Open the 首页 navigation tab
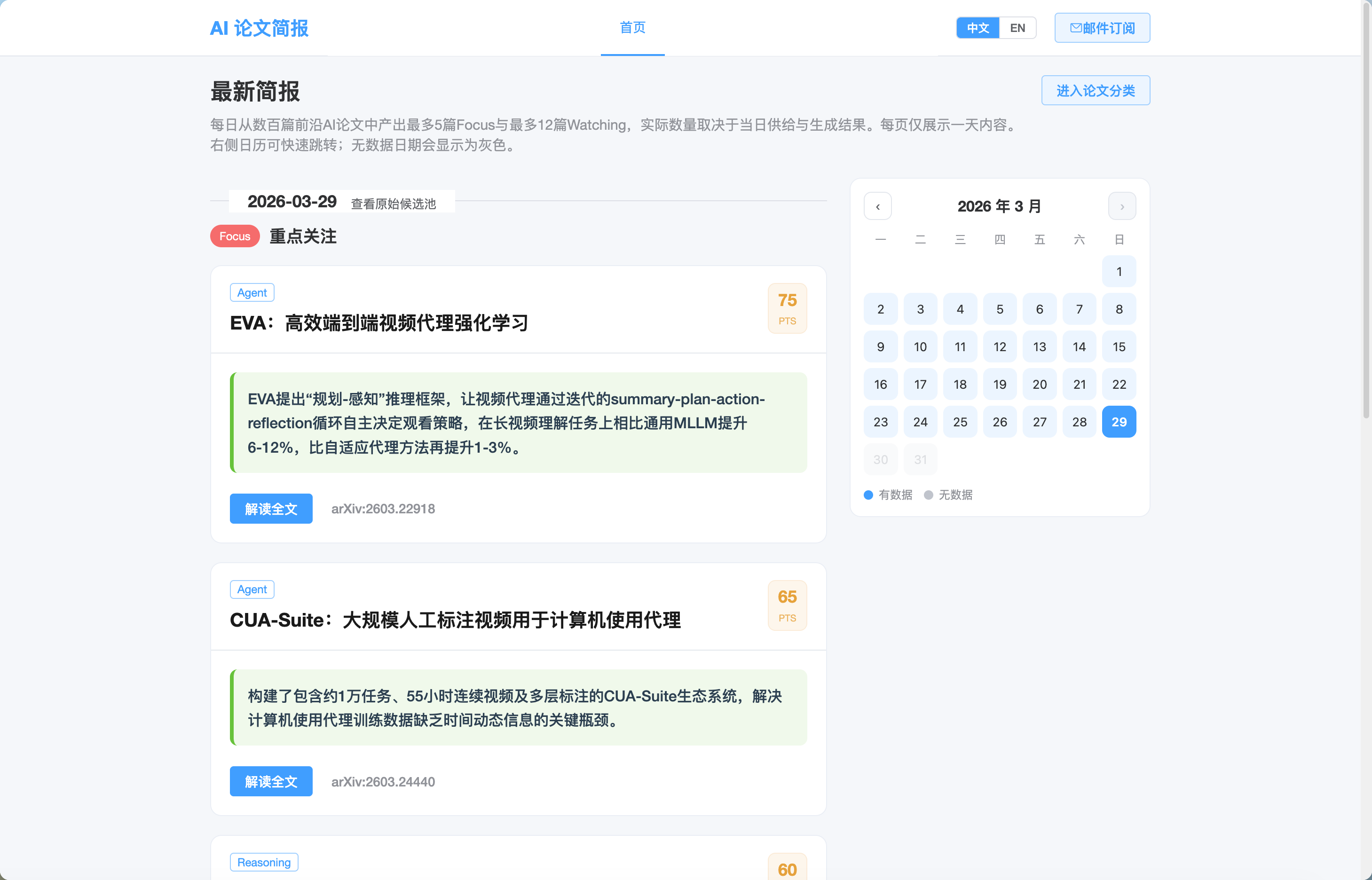Screen dimensions: 1372x880 pos(632,27)
